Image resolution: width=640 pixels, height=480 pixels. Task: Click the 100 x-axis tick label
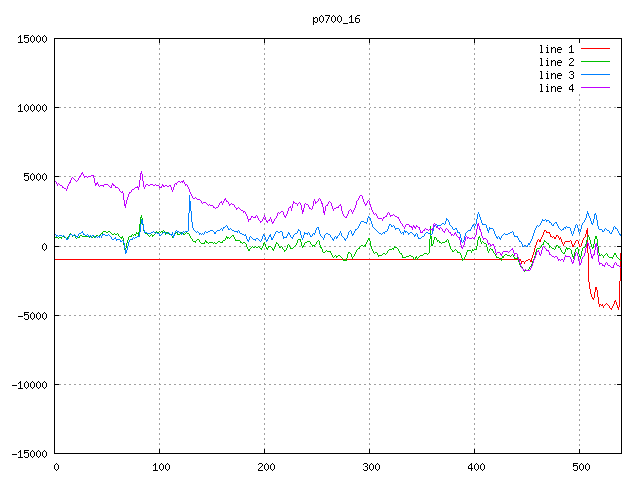coord(159,467)
